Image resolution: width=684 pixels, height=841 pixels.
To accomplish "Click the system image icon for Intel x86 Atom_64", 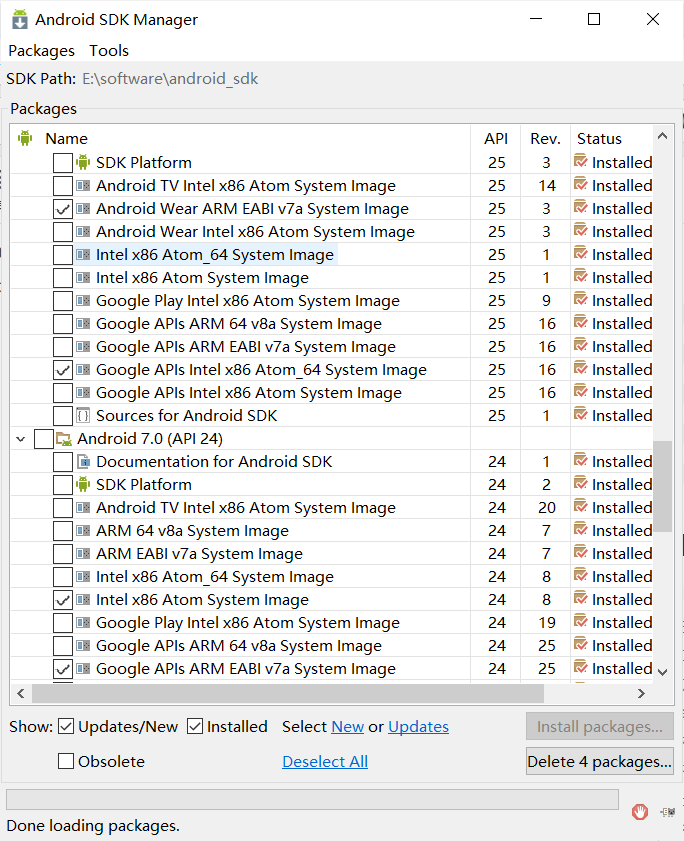I will tap(81, 254).
